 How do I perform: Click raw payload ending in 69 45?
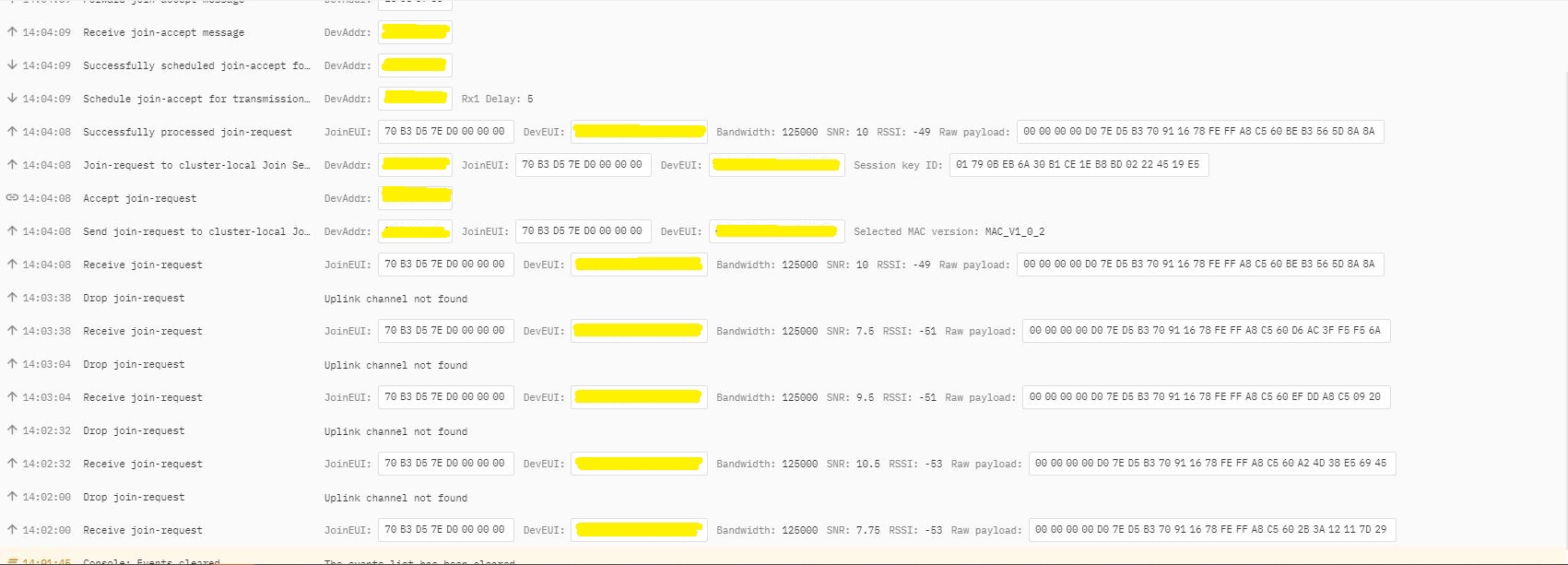(x=1211, y=464)
